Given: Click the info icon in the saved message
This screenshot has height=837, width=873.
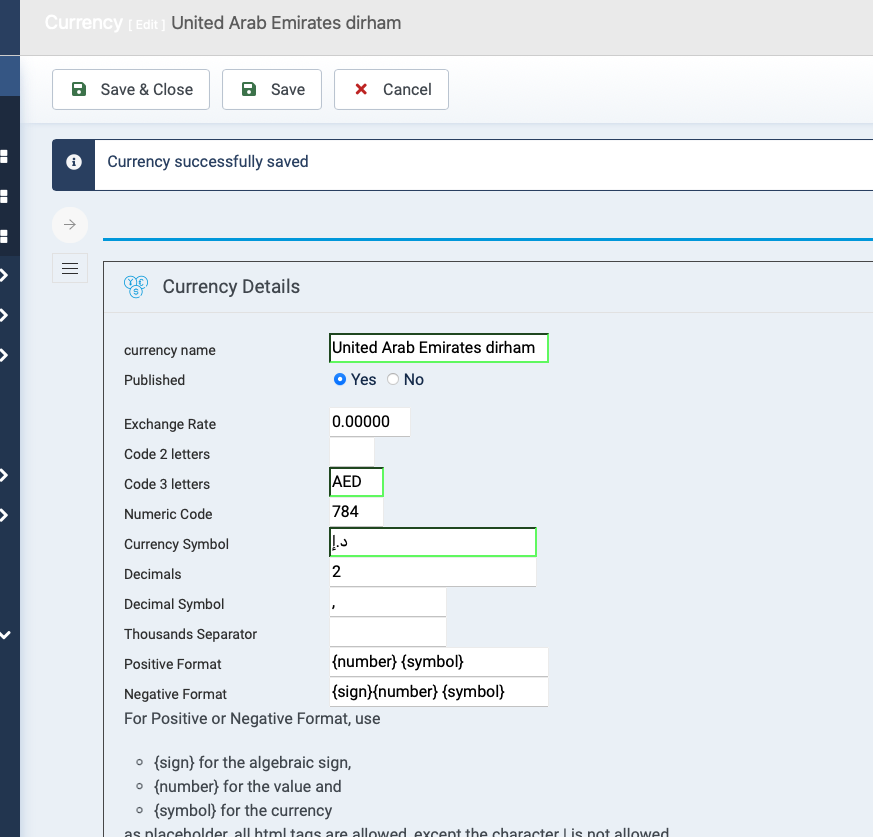Looking at the screenshot, I should click(x=73, y=162).
